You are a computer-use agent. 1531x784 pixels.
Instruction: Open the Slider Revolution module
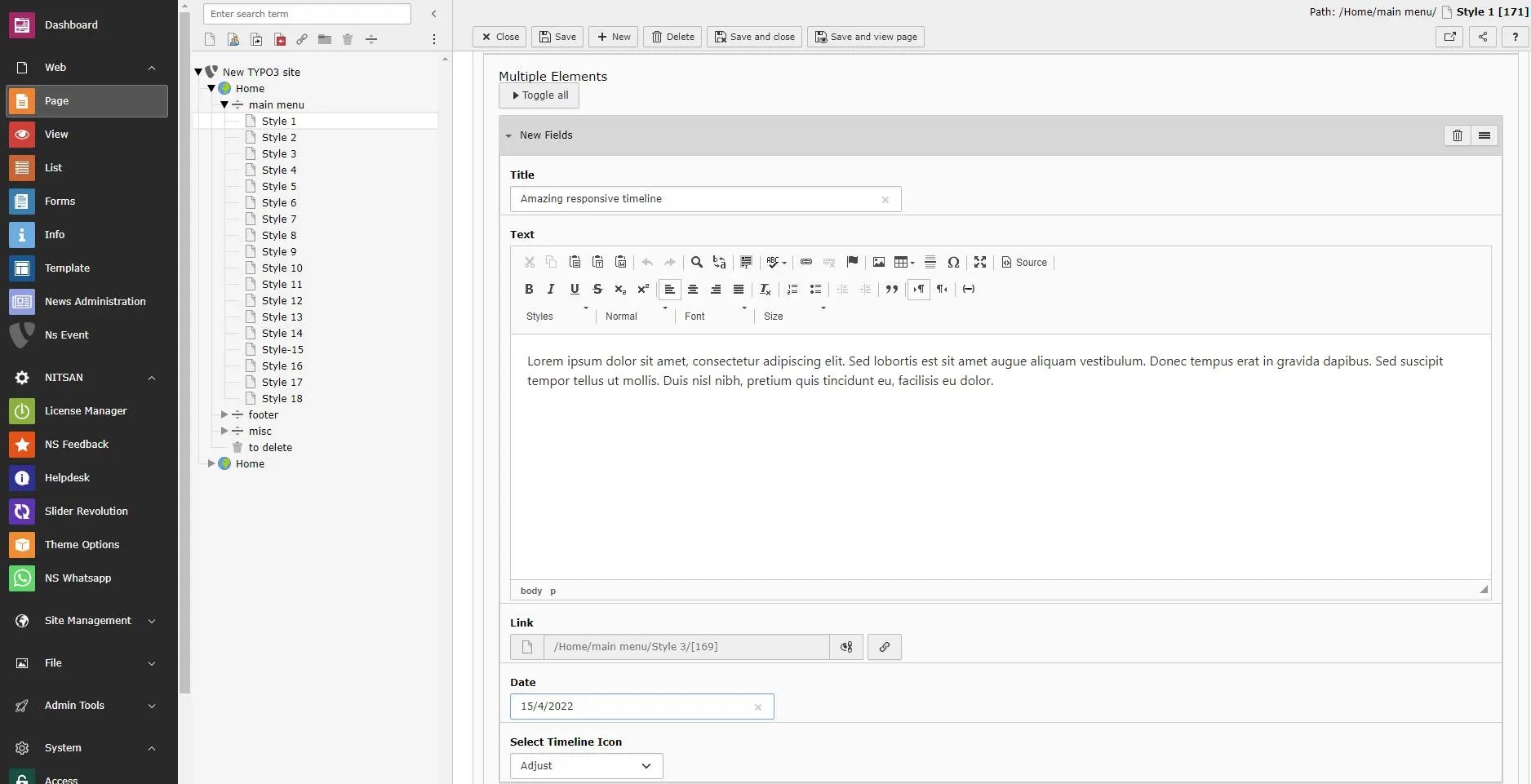point(87,512)
